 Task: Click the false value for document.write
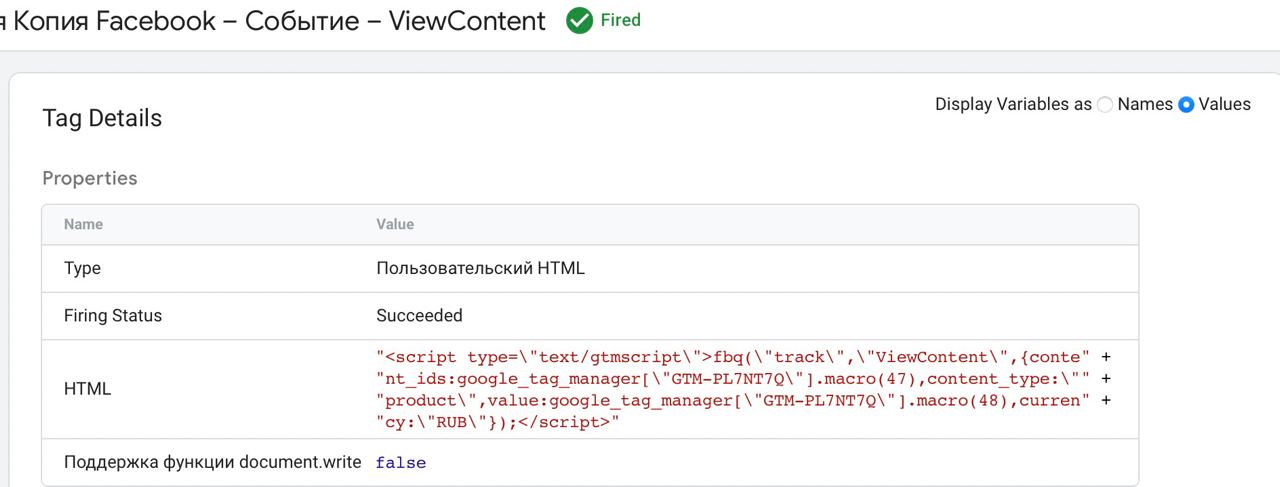pyautogui.click(x=401, y=463)
